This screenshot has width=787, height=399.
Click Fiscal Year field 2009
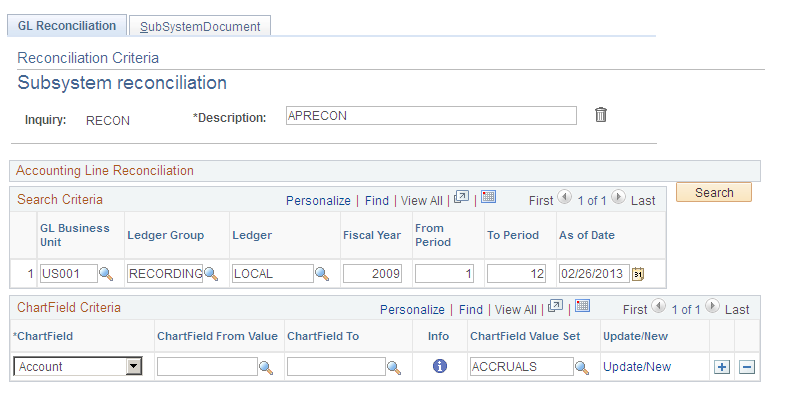point(372,274)
